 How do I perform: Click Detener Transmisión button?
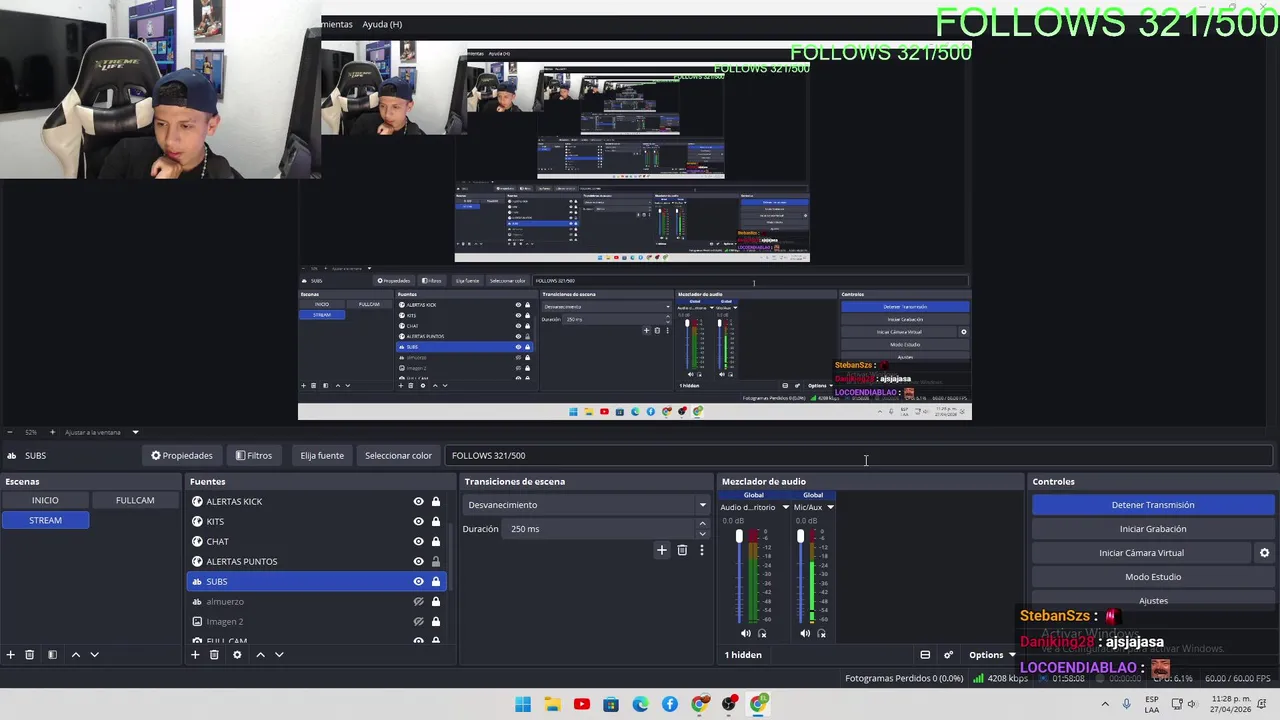[x=1153, y=505]
